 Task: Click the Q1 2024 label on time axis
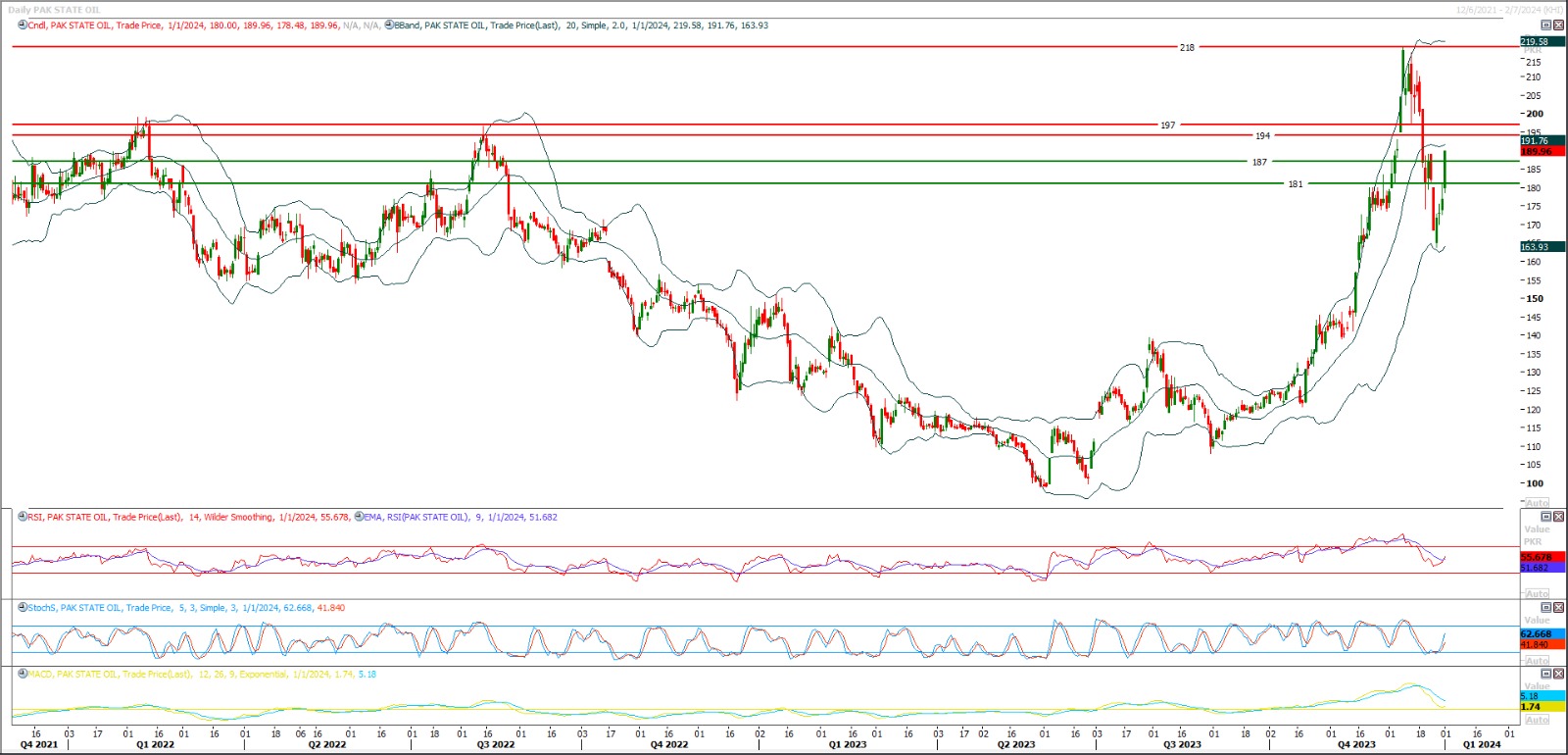(x=1481, y=744)
